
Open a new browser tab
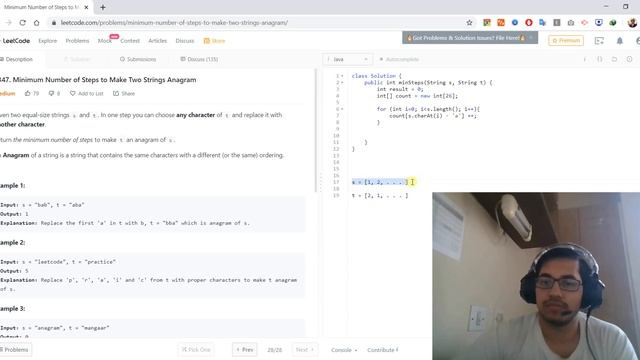click(103, 7)
